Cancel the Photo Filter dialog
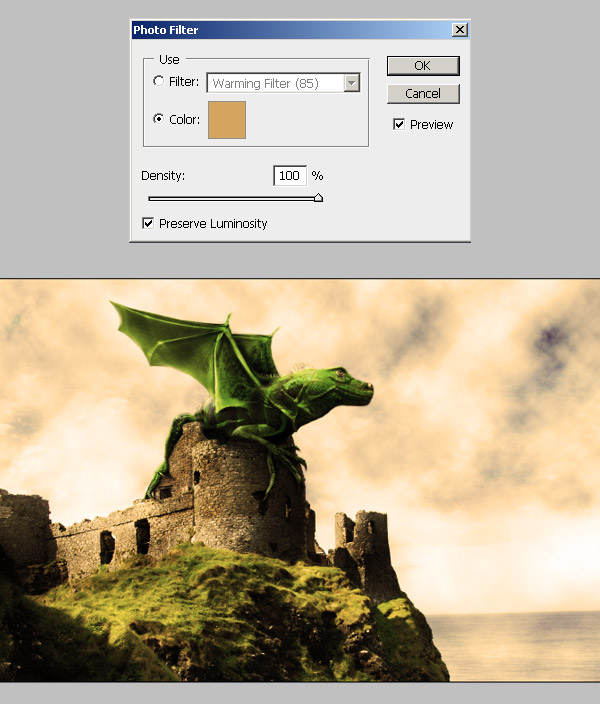 point(423,93)
